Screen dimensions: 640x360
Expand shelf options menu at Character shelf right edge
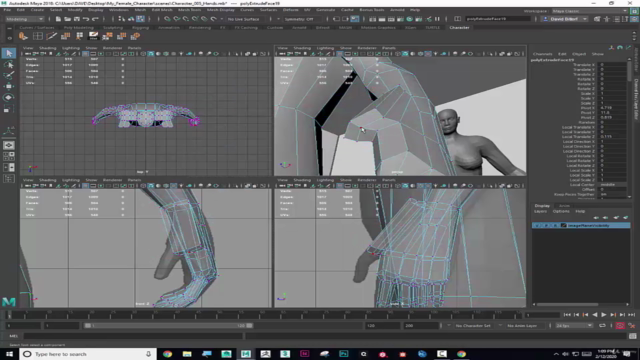coord(634,36)
